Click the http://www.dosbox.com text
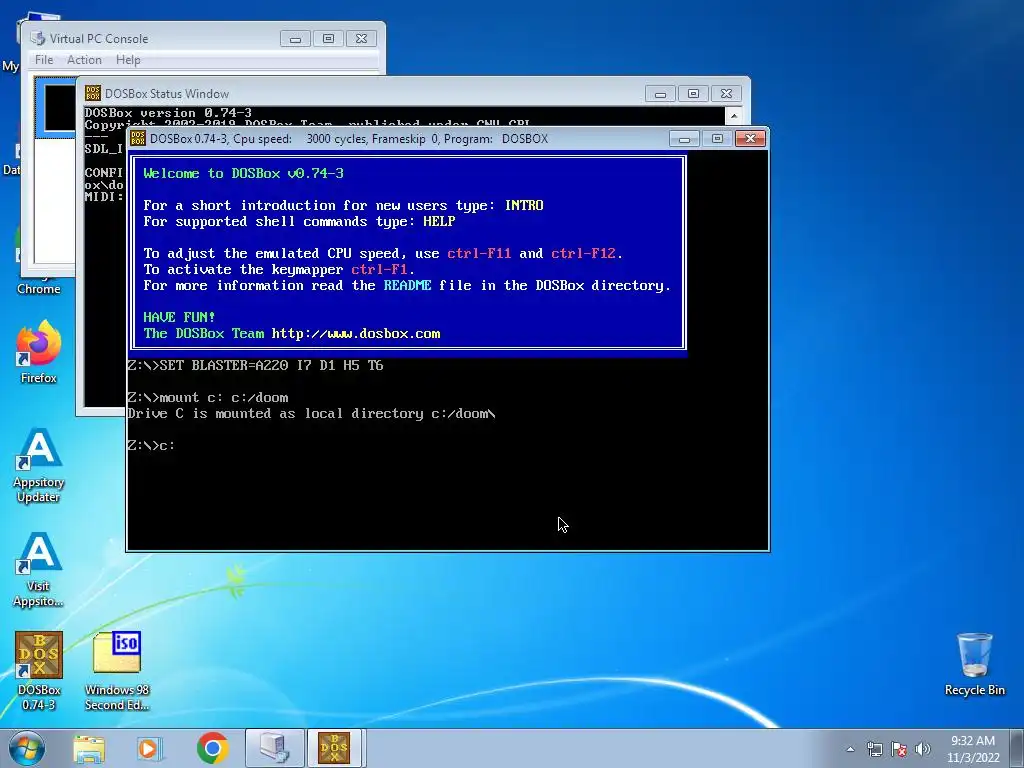The height and width of the screenshot is (768, 1024). [x=356, y=334]
